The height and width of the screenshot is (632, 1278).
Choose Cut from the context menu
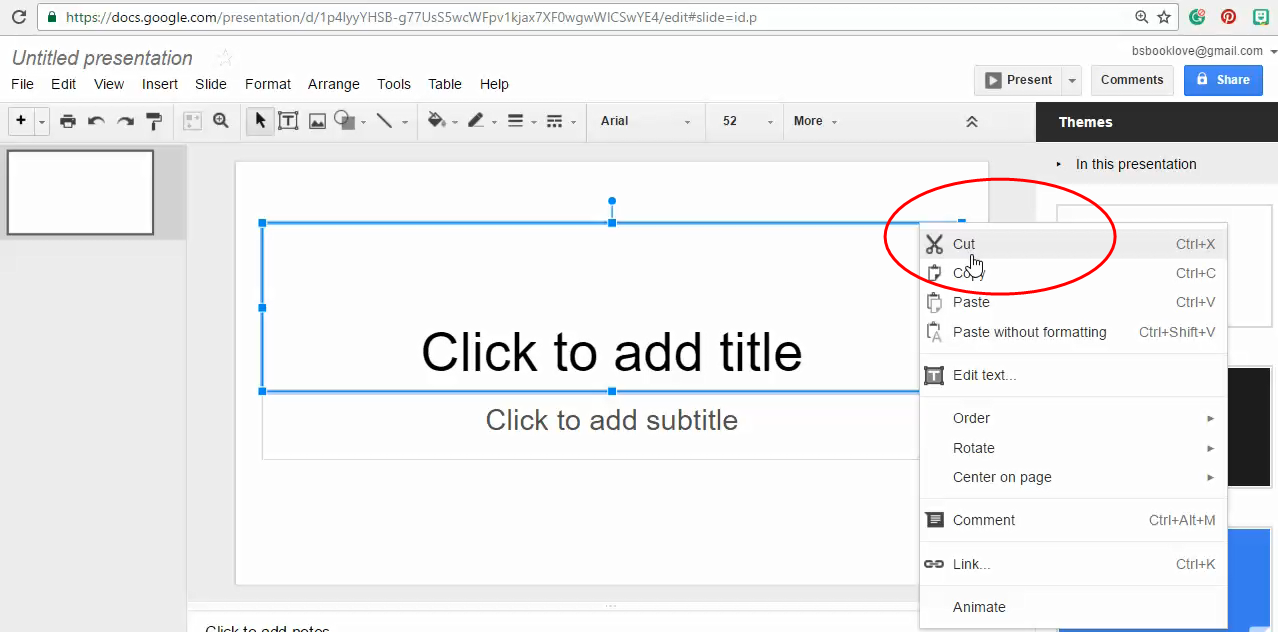(964, 243)
